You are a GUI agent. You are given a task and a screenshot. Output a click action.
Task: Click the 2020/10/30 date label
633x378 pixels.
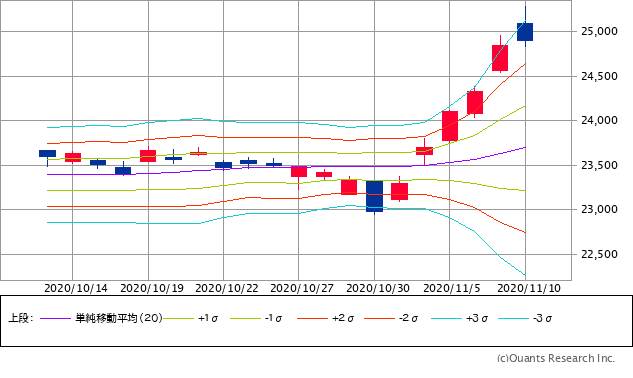coord(378,288)
